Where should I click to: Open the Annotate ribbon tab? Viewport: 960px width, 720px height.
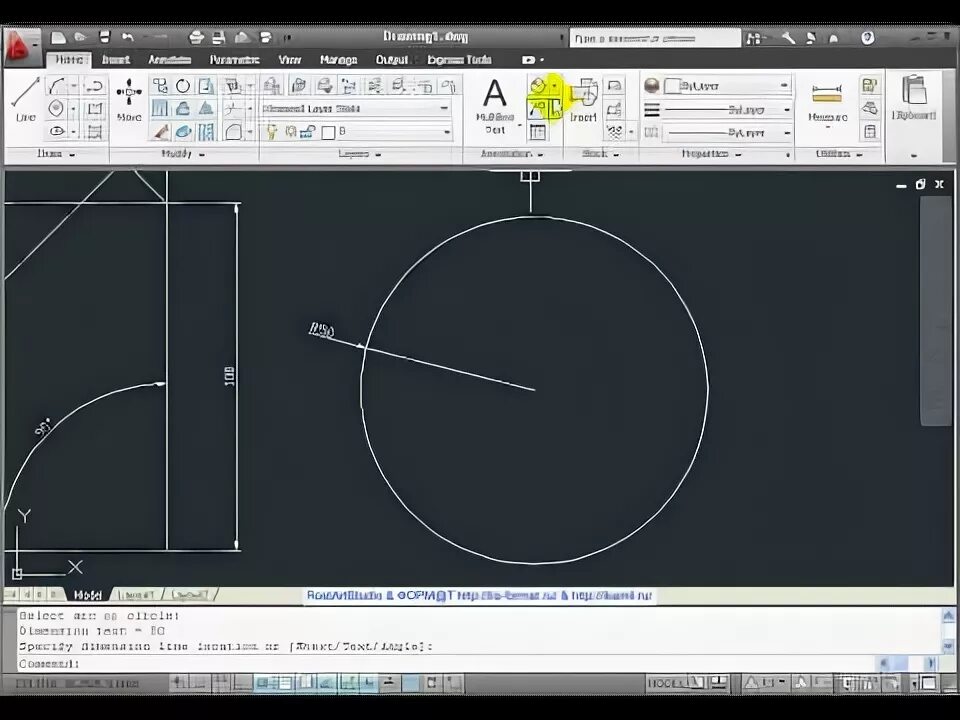point(170,59)
